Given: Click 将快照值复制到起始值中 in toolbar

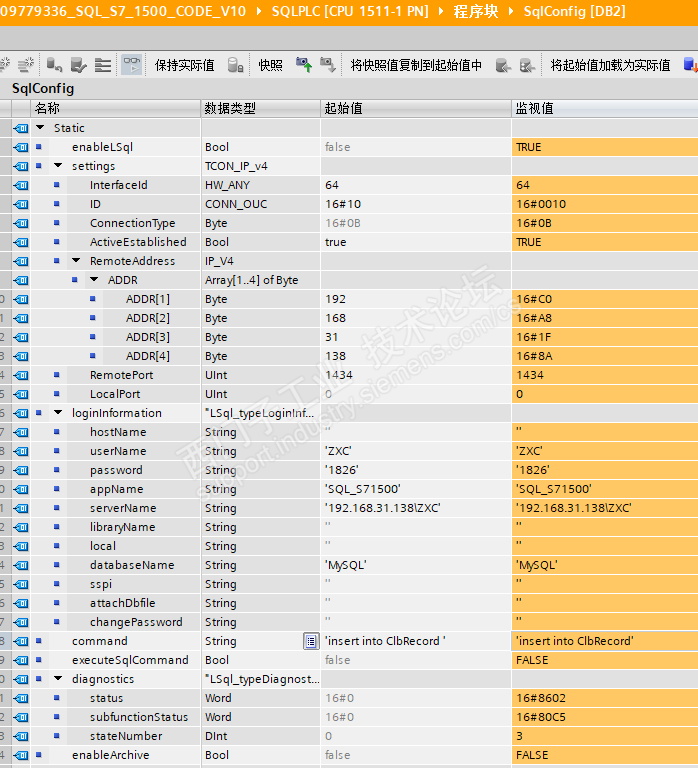Looking at the screenshot, I should pos(415,65).
